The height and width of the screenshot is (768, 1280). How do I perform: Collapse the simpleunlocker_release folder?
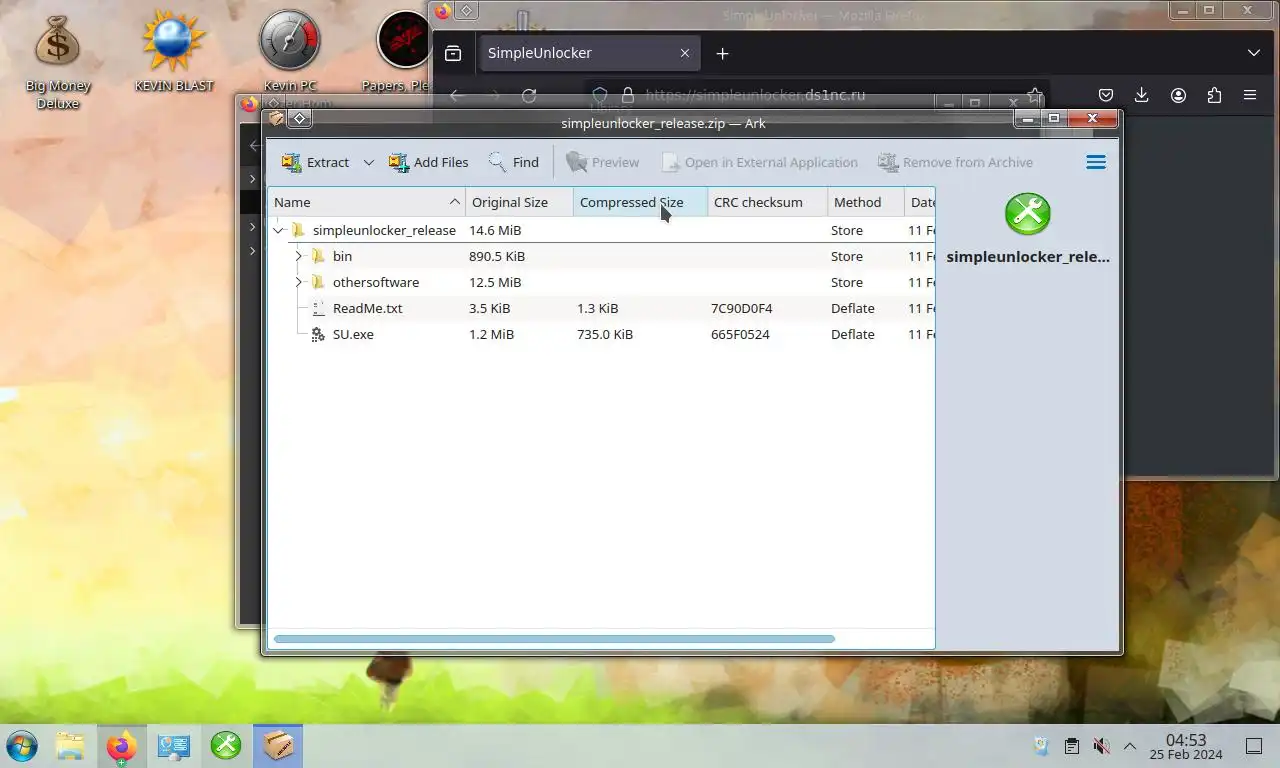coord(278,230)
